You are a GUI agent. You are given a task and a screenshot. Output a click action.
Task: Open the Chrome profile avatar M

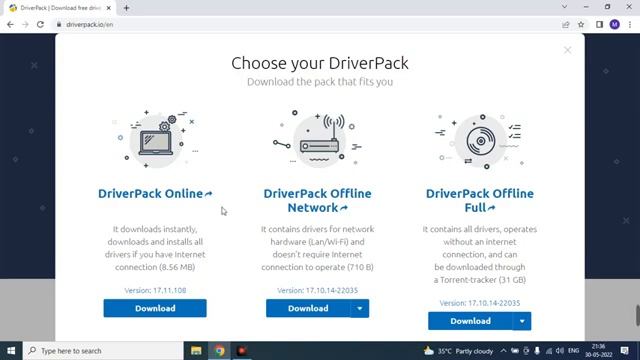click(x=615, y=24)
